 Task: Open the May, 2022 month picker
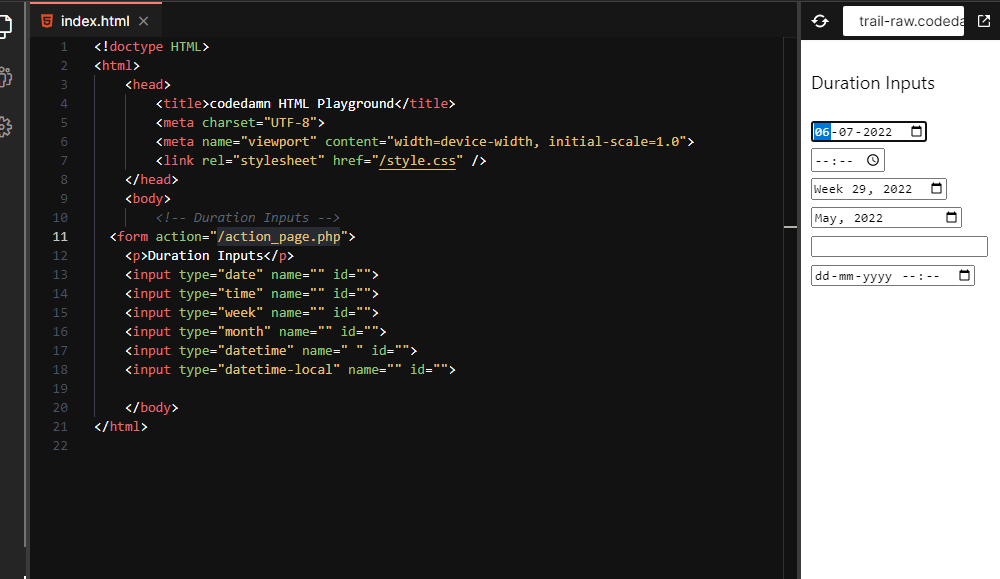pos(950,218)
